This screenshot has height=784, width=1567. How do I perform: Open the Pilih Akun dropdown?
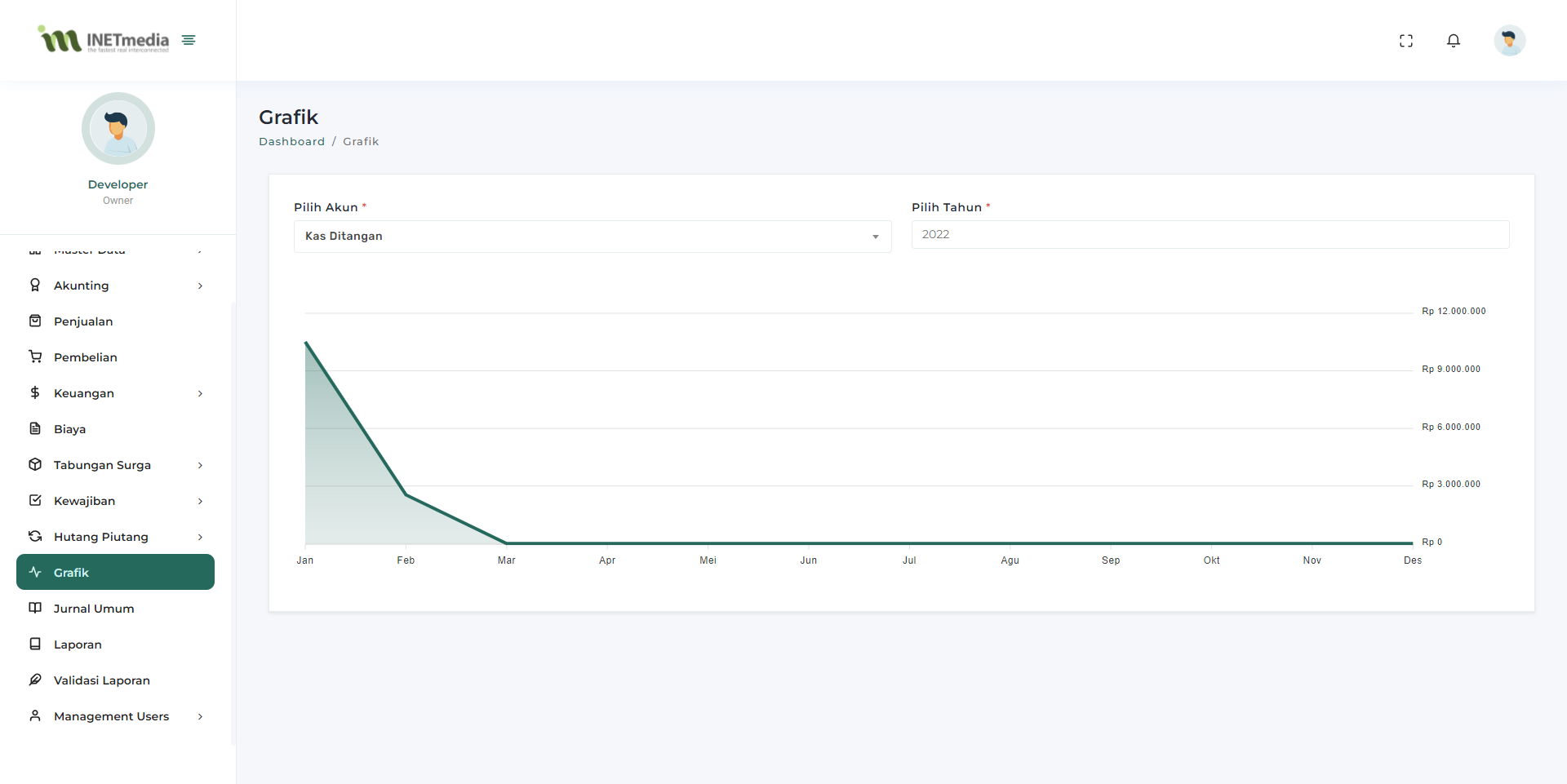592,237
